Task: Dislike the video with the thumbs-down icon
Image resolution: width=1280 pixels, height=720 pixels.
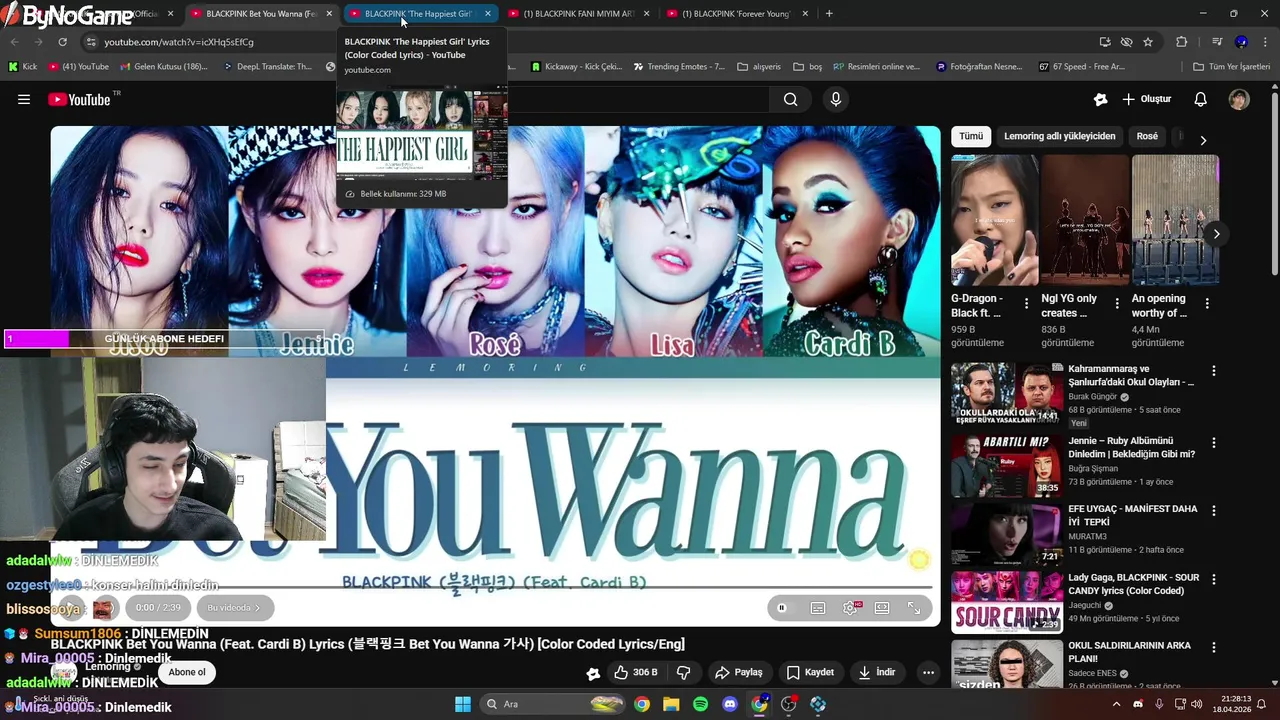Action: [x=684, y=672]
